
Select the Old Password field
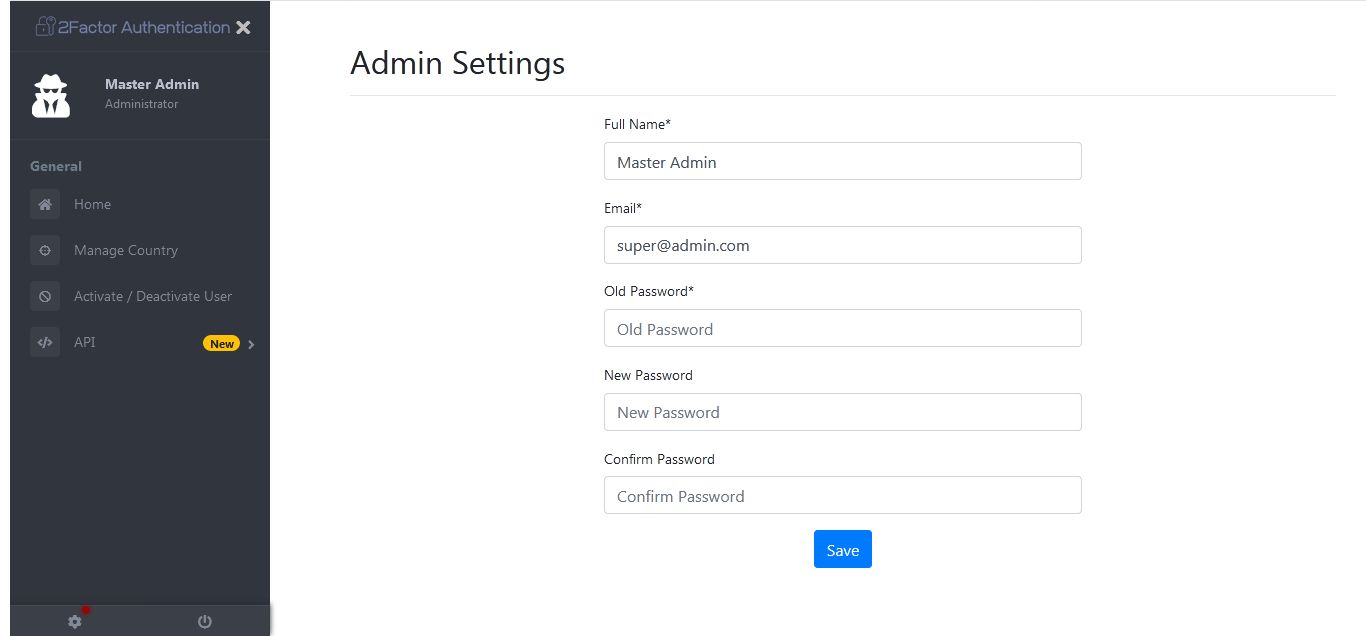tap(842, 328)
